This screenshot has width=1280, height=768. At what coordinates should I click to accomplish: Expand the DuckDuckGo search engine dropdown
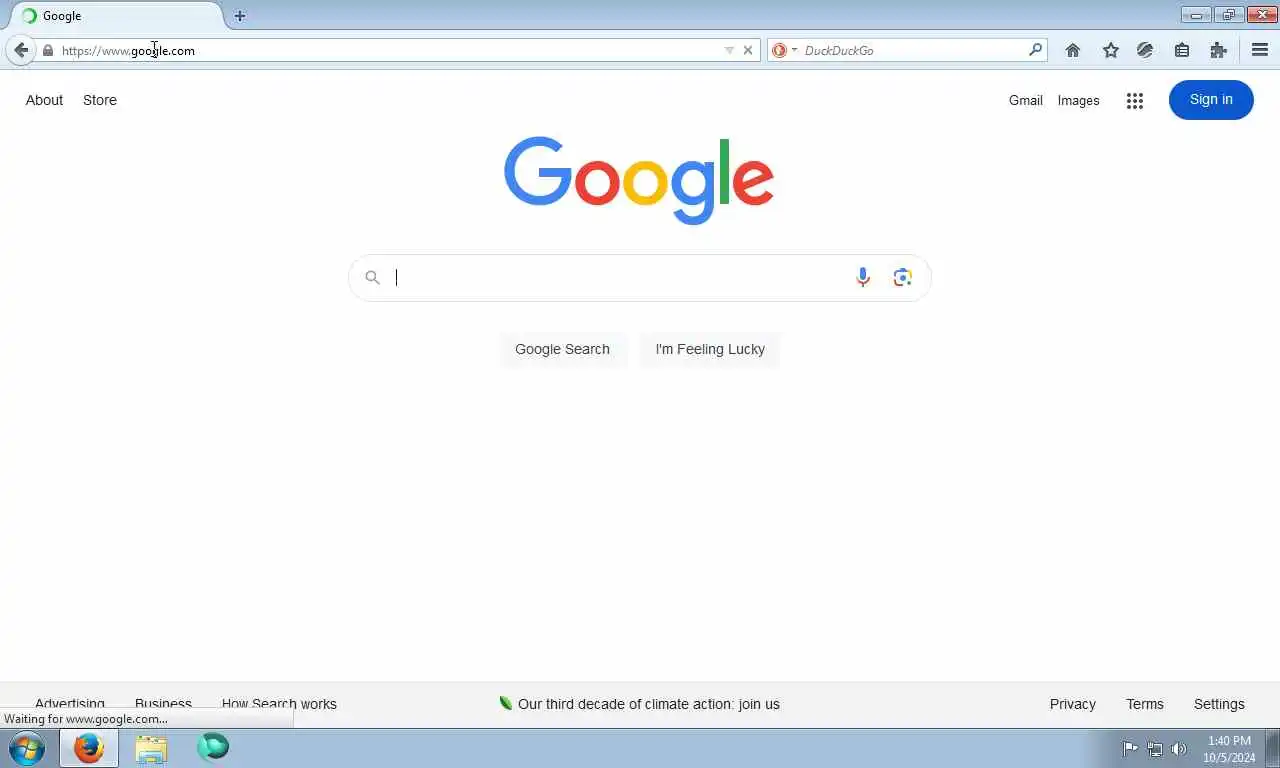tap(784, 50)
